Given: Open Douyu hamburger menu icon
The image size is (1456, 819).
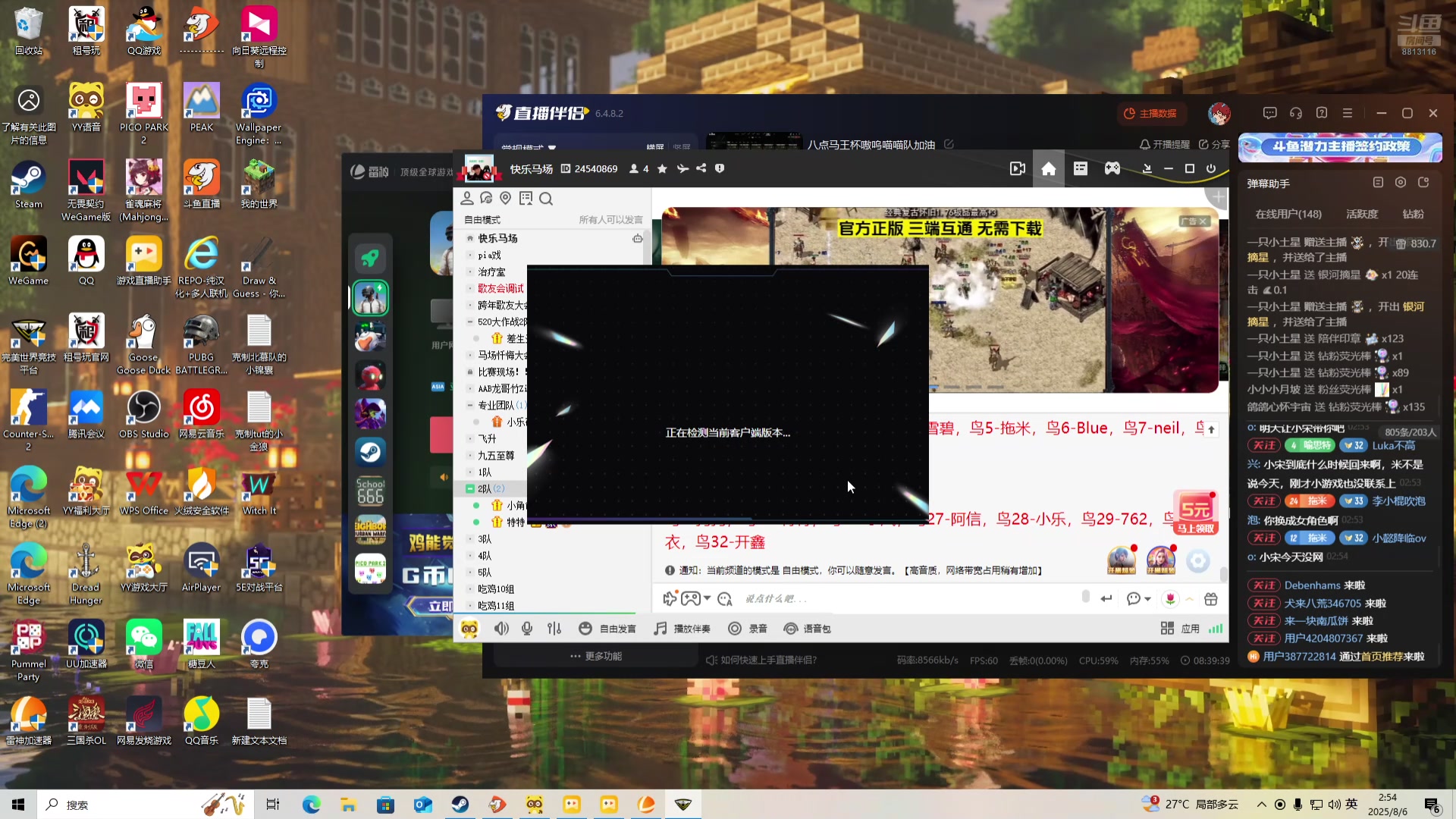Looking at the screenshot, I should click(x=1348, y=113).
